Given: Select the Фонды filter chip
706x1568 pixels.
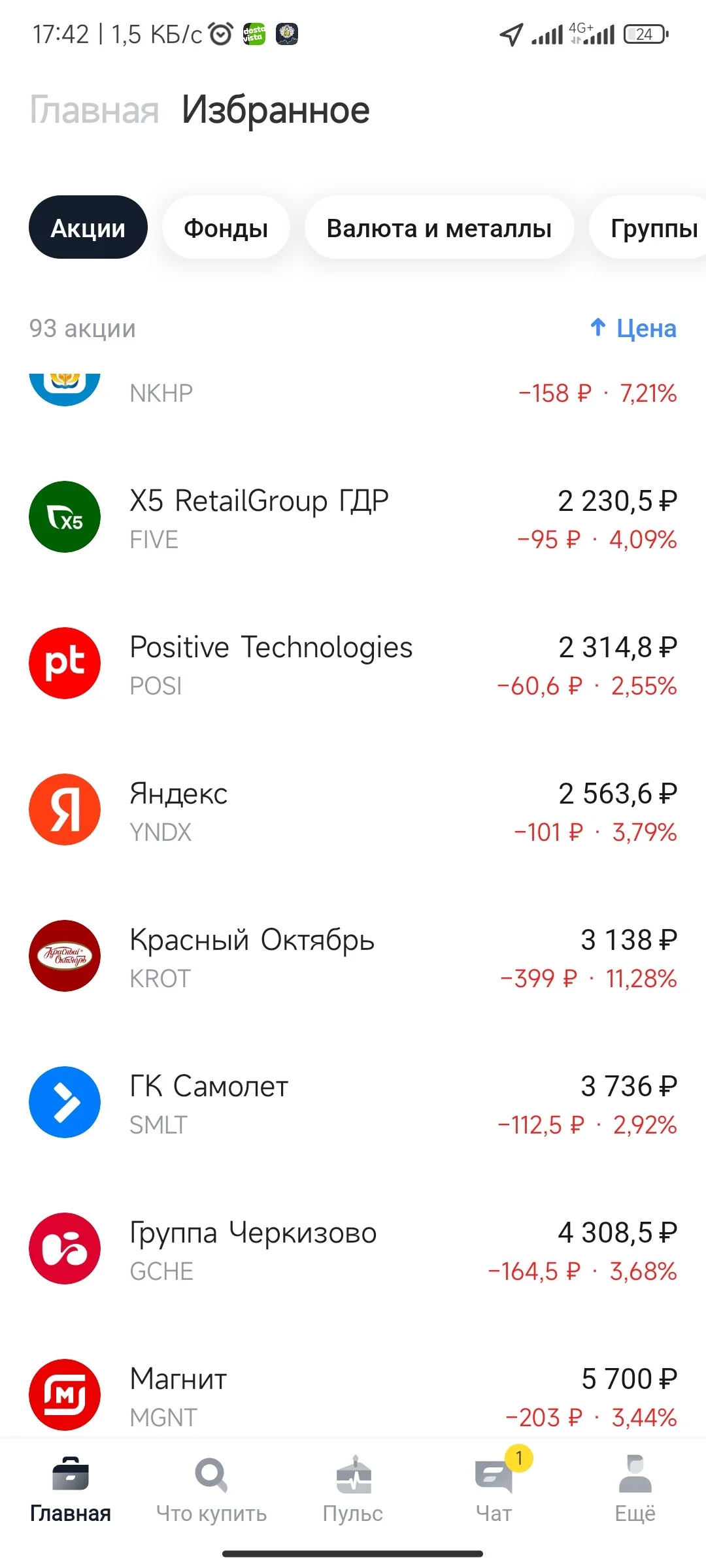Looking at the screenshot, I should pyautogui.click(x=226, y=227).
